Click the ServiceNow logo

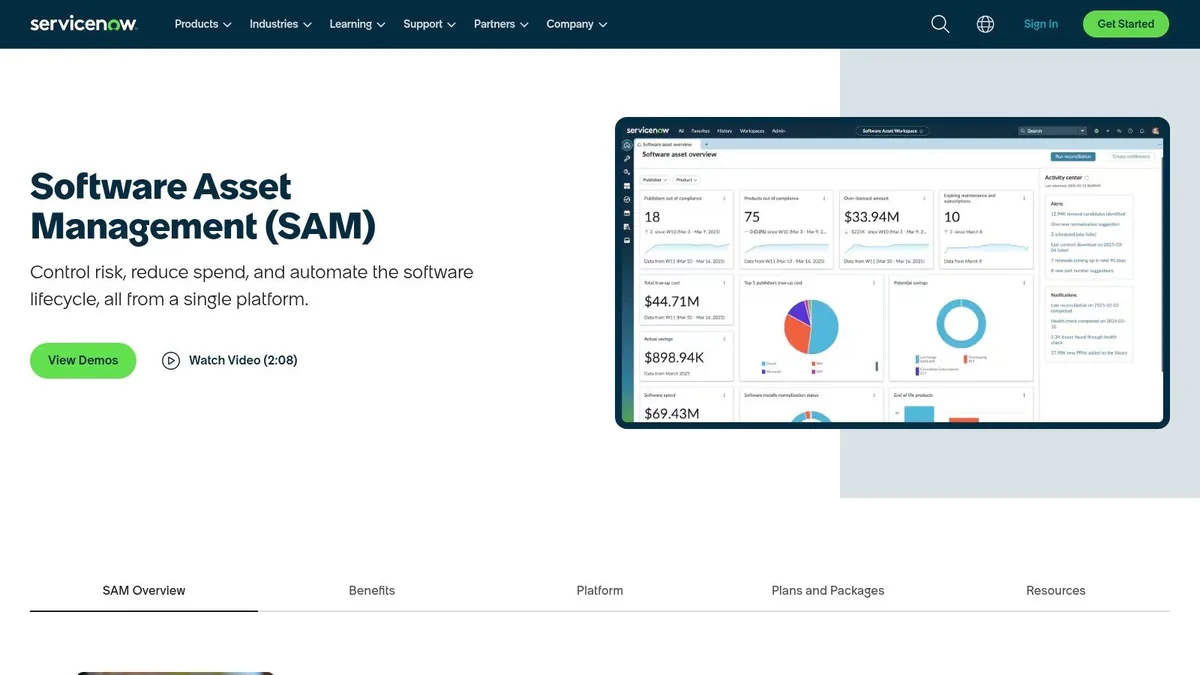click(x=84, y=24)
